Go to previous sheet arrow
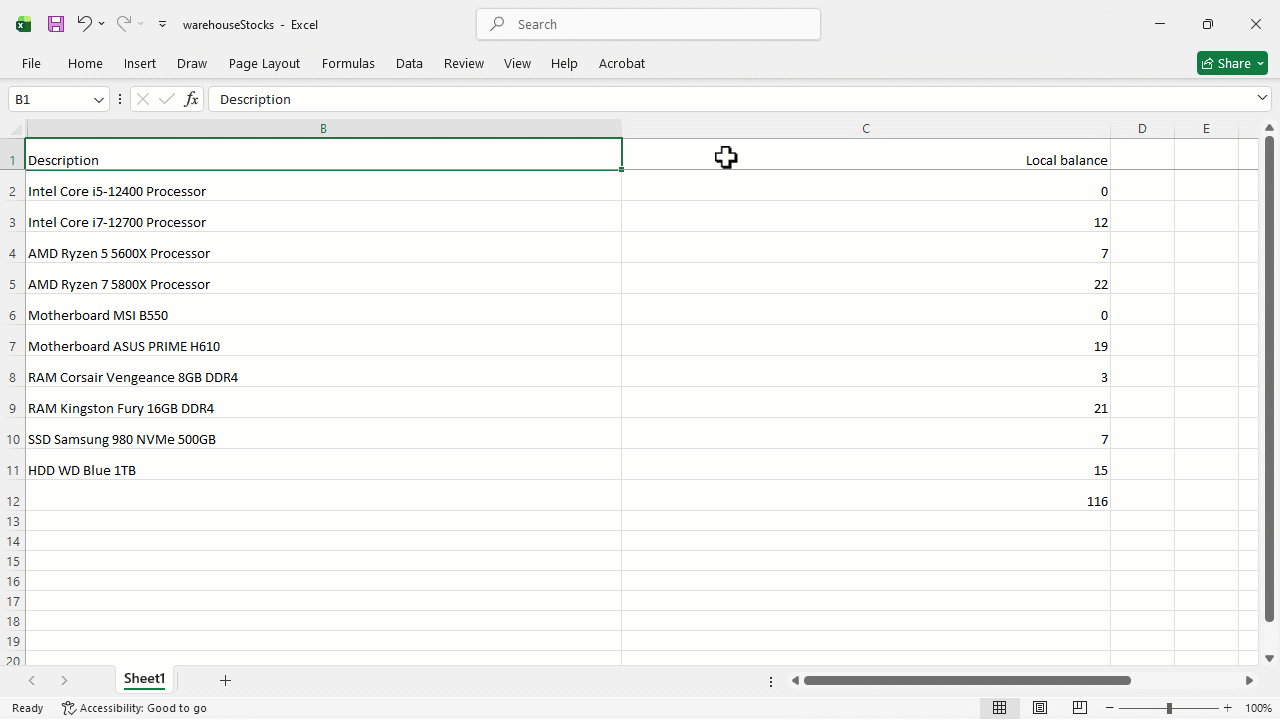The image size is (1280, 720). point(32,680)
